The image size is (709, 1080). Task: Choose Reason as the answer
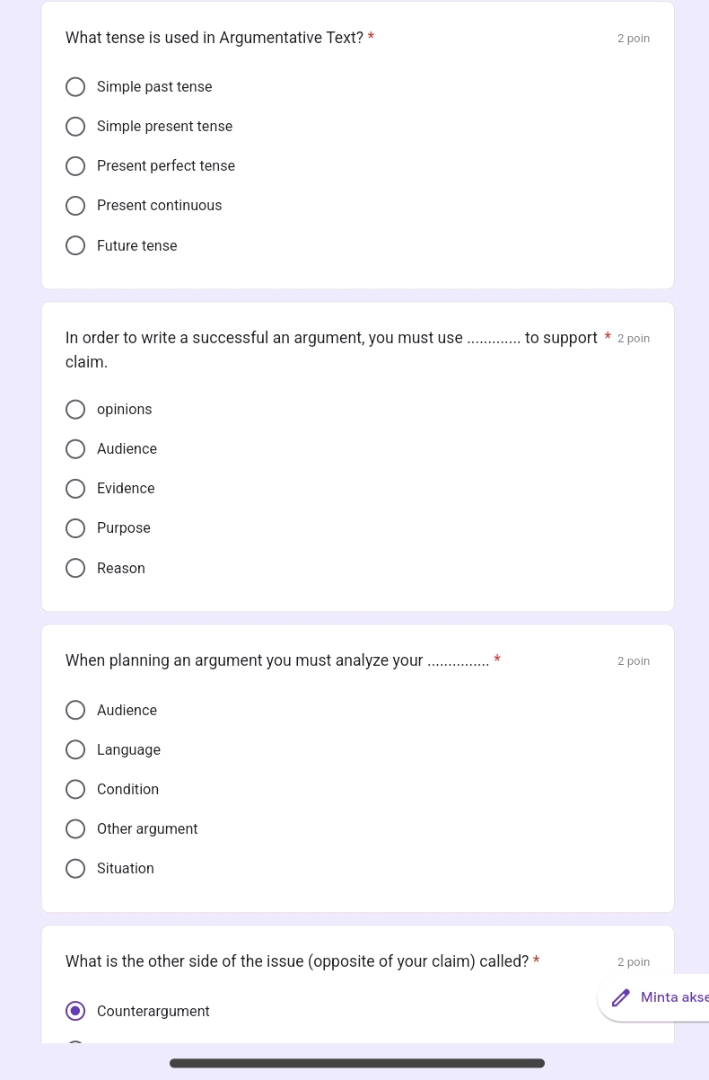coord(75,568)
